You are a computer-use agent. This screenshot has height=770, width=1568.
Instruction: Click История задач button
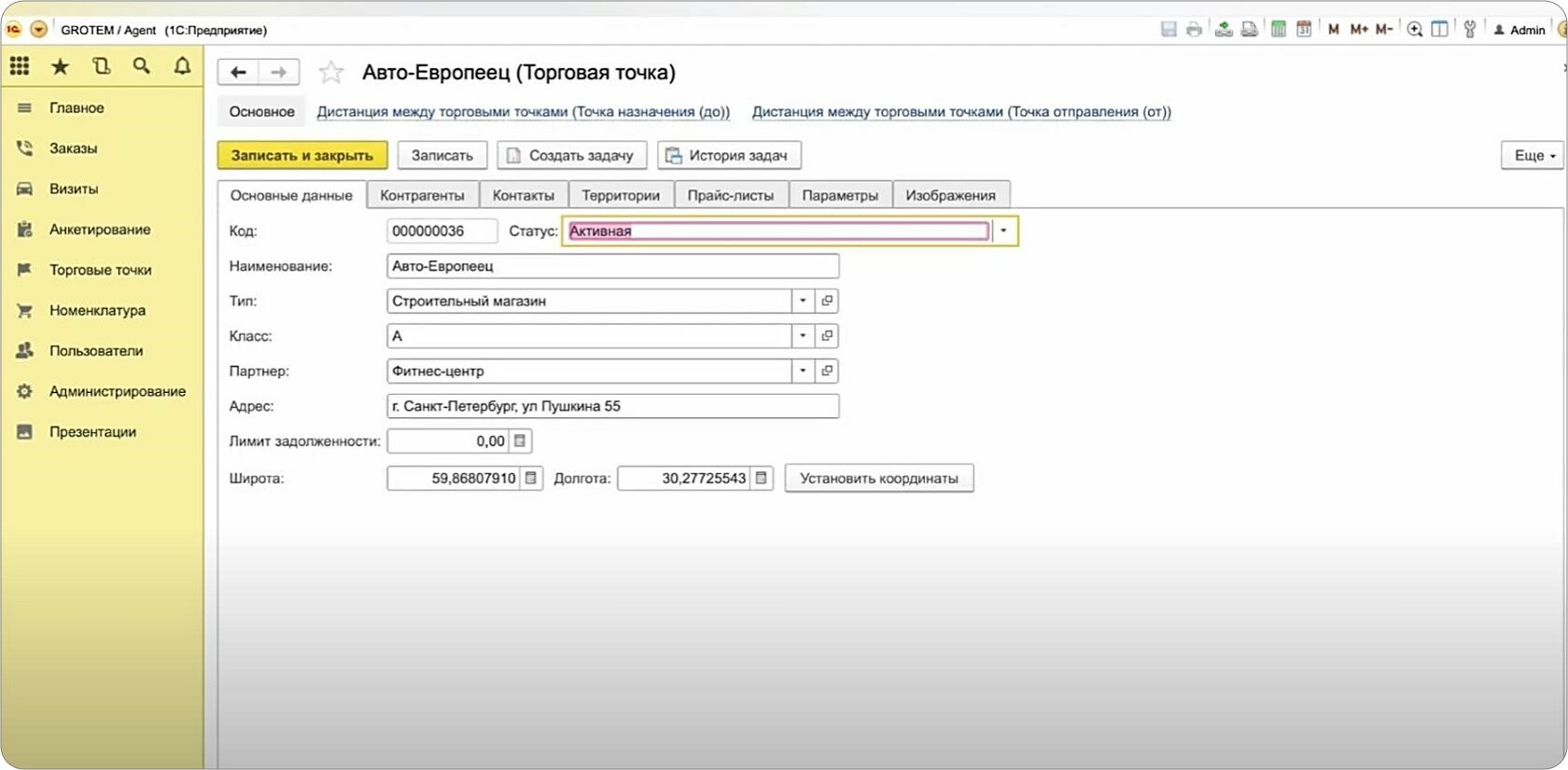click(729, 156)
